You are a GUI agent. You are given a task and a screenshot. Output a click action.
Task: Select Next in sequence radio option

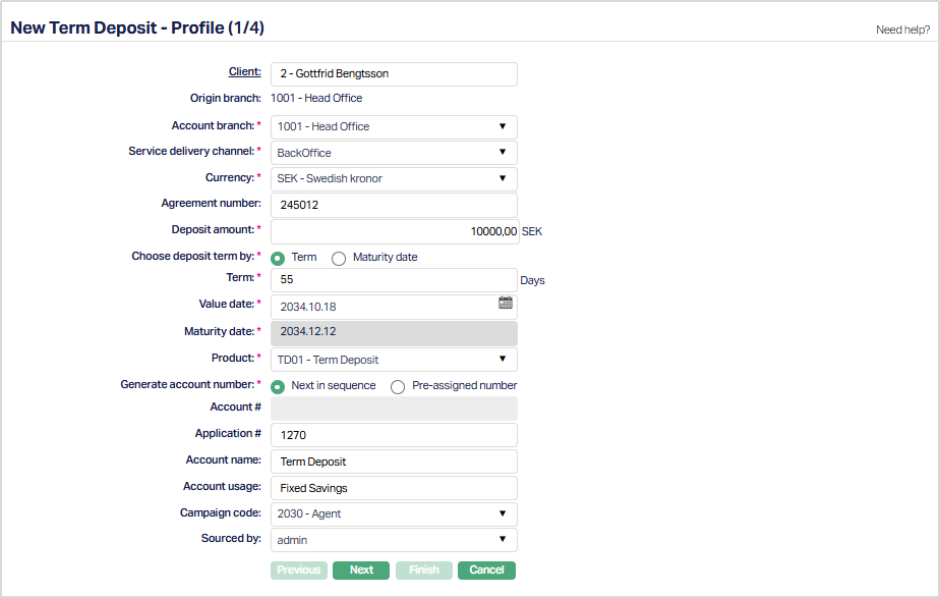[278, 386]
